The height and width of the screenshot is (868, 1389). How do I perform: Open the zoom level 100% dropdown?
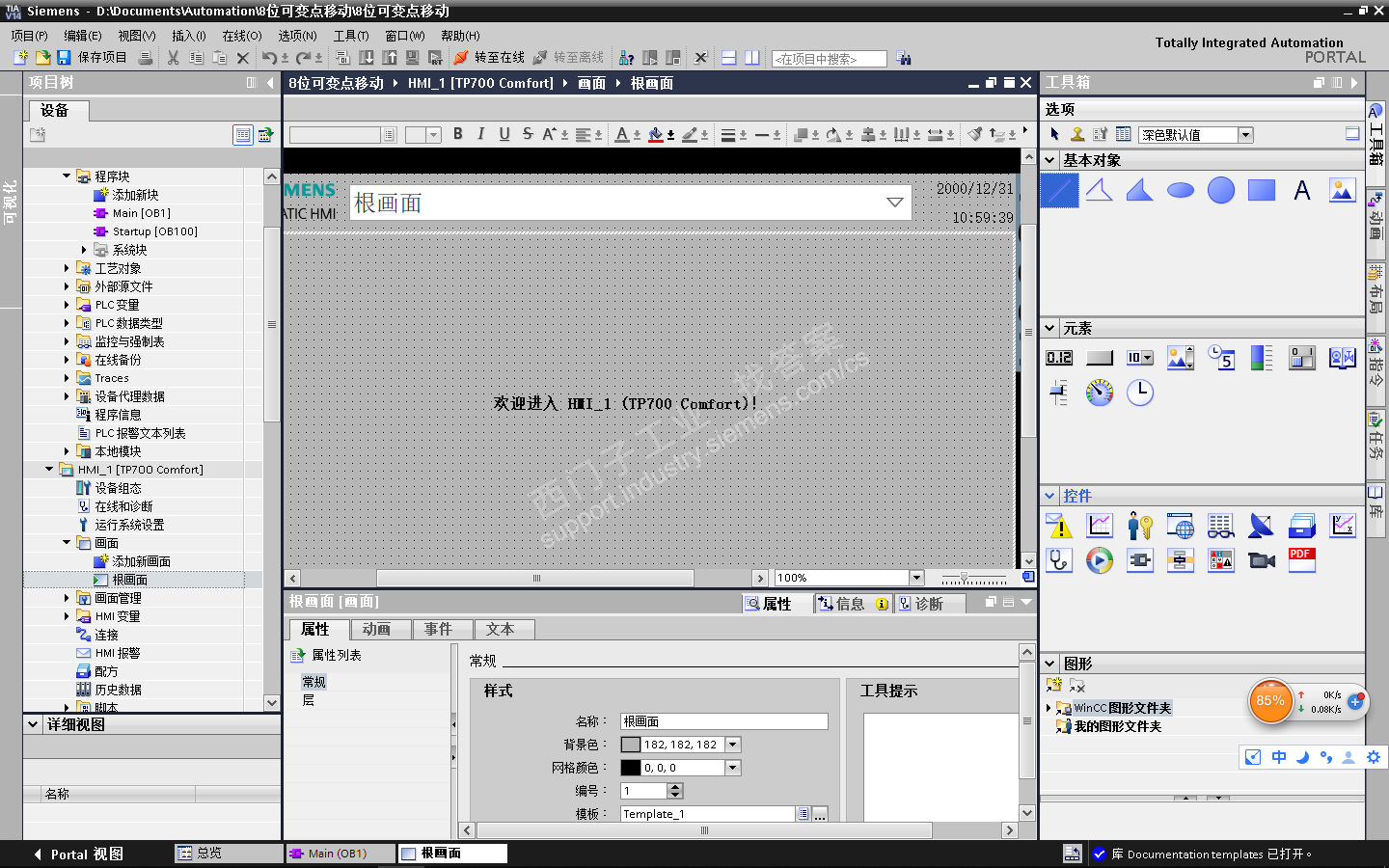[x=917, y=578]
